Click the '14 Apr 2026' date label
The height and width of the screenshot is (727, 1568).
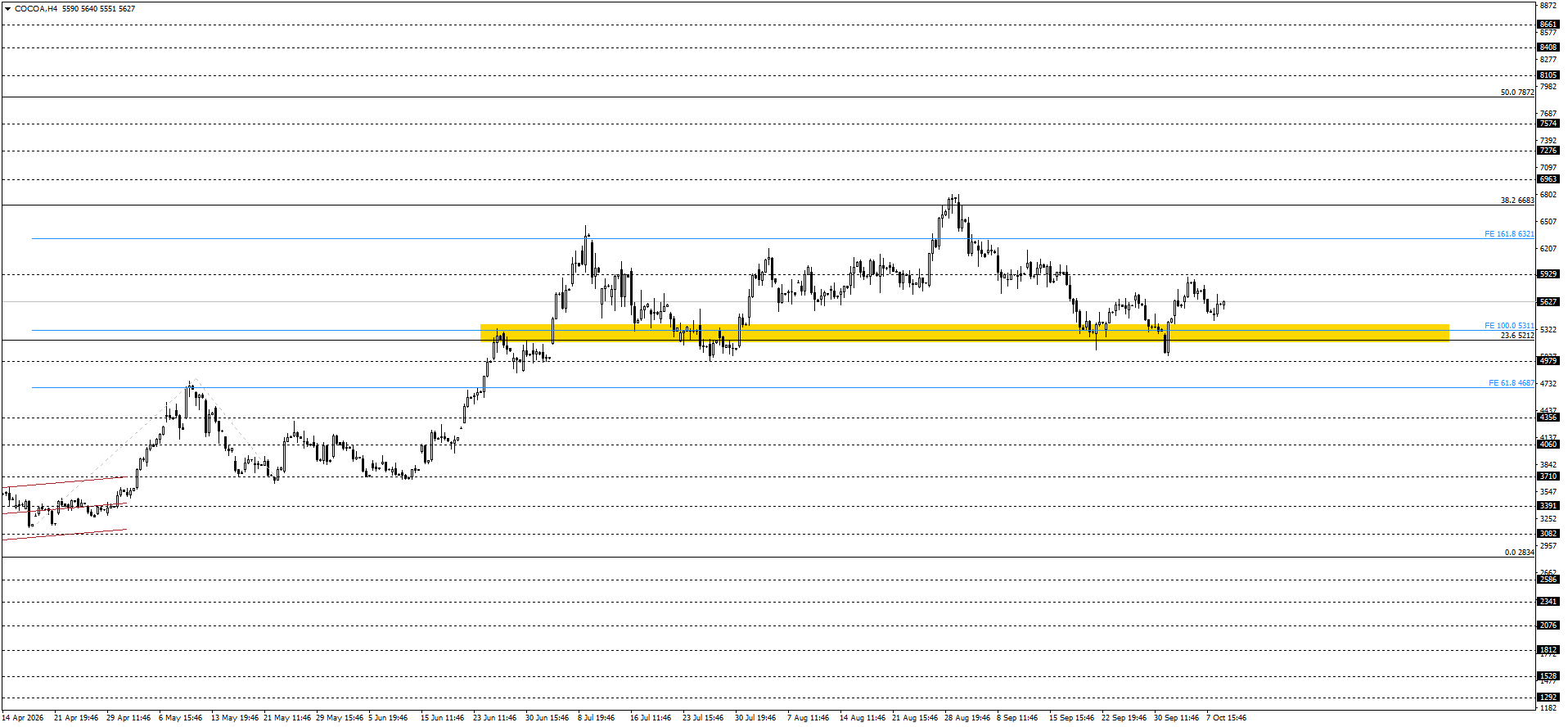[23, 718]
